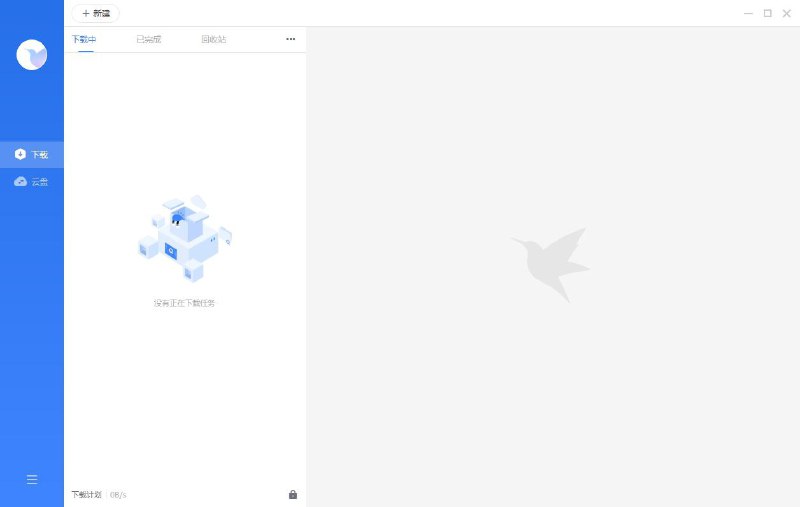
Task: Switch to the 下载中 tab
Action: point(84,39)
